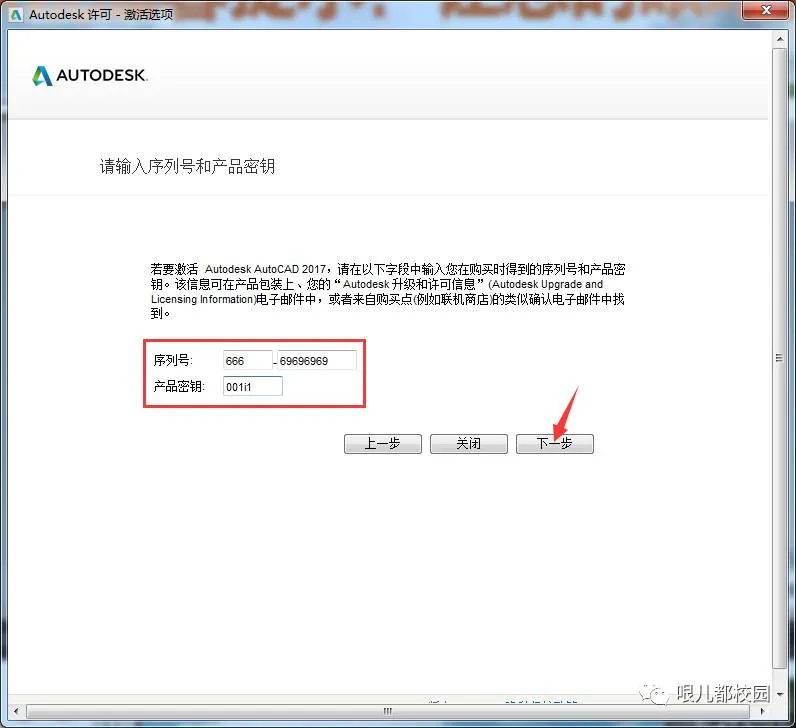Click the 产品密钥 label
The height and width of the screenshot is (728, 796).
(x=179, y=386)
